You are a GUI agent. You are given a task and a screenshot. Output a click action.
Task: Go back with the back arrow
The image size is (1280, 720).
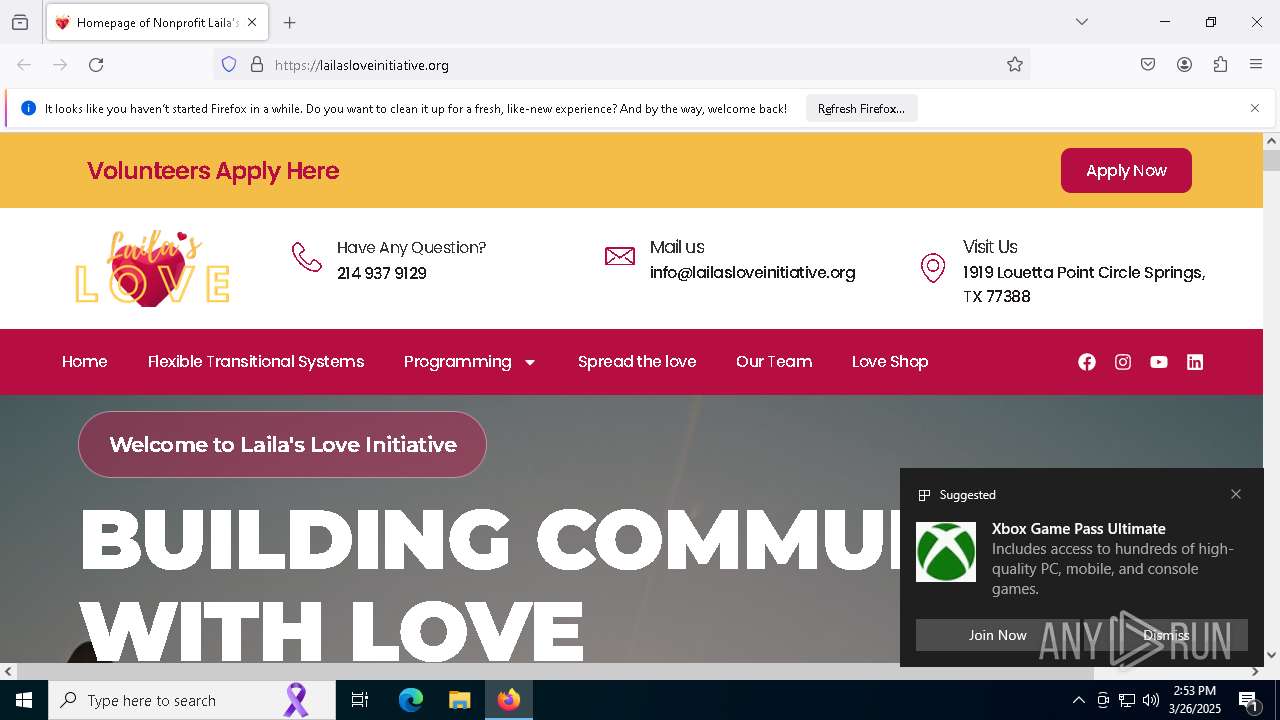[24, 65]
